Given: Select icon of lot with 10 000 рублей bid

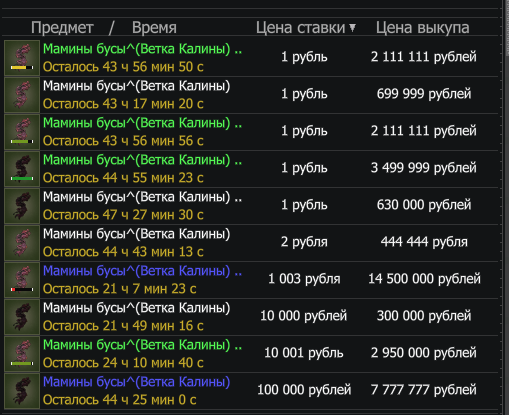Looking at the screenshot, I should 22,317.
